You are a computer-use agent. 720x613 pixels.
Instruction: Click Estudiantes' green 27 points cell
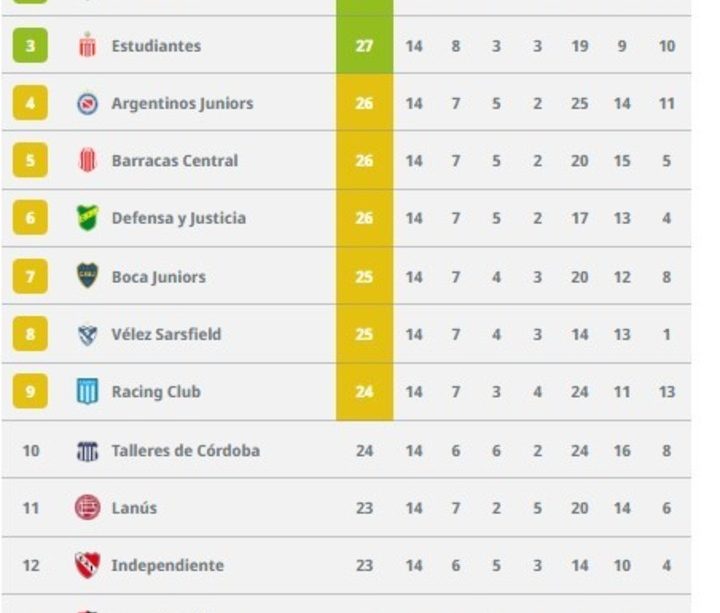(364, 46)
